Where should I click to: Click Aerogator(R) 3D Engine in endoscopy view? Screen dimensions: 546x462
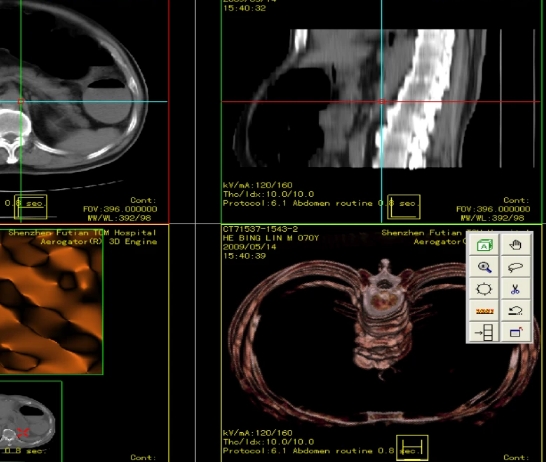[99, 241]
